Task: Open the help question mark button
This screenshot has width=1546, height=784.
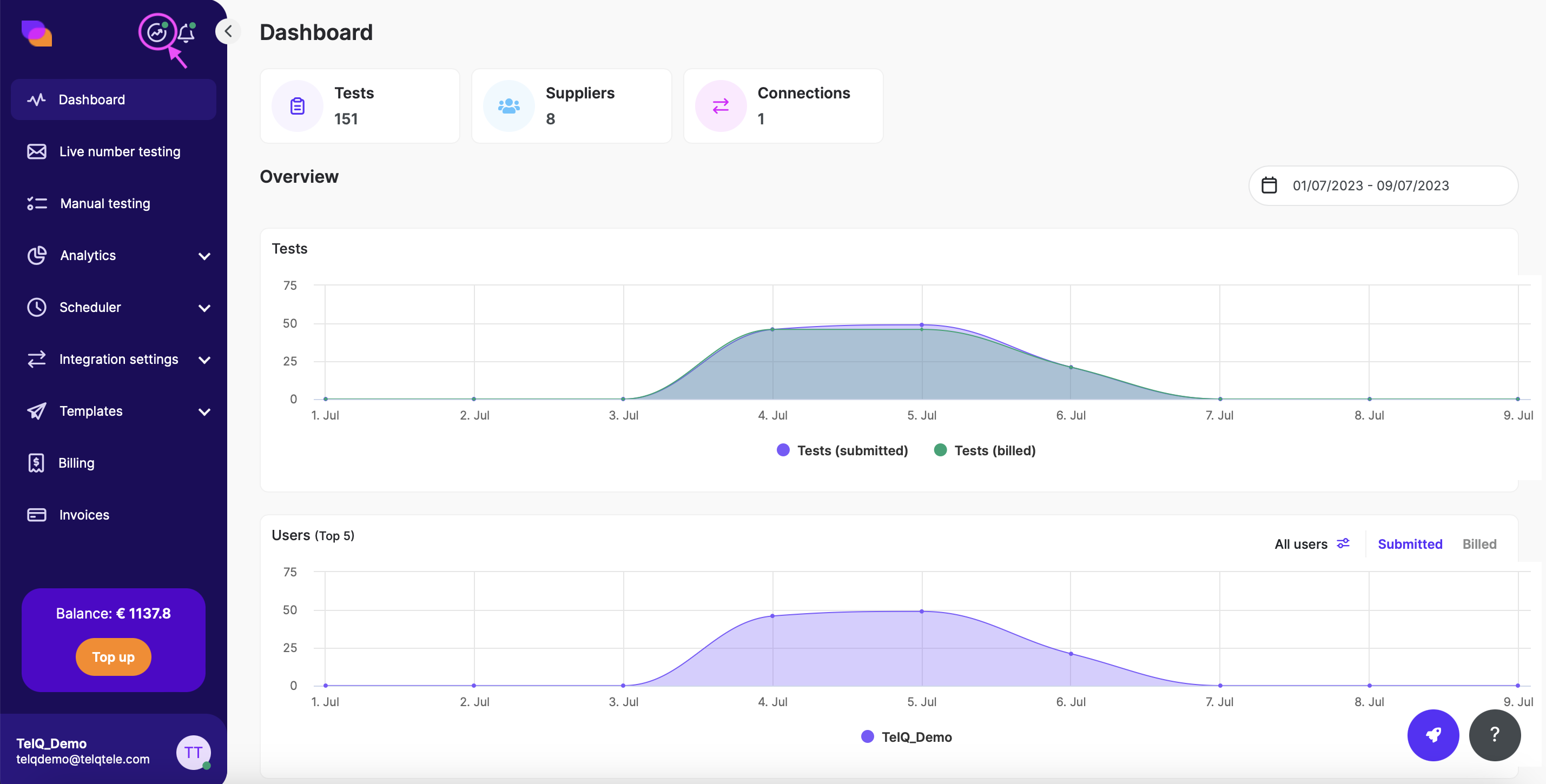Action: (1495, 735)
